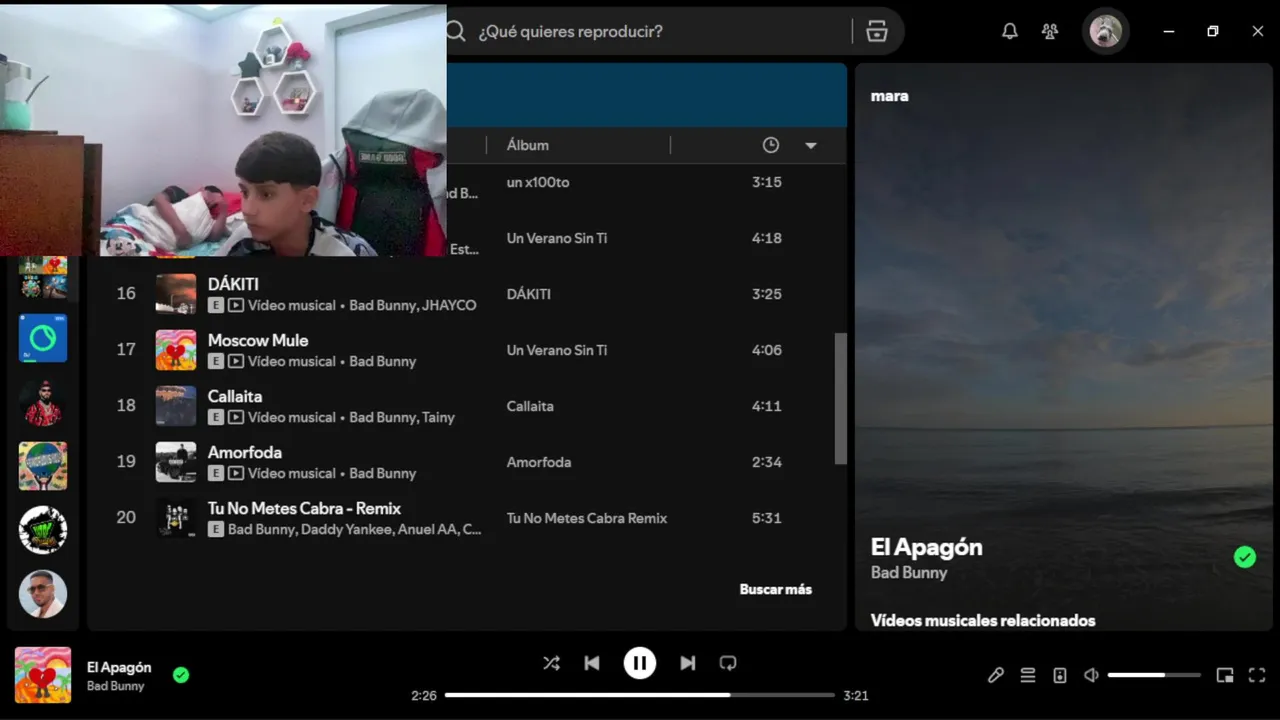
Task: Skip to previous track
Action: pos(592,663)
